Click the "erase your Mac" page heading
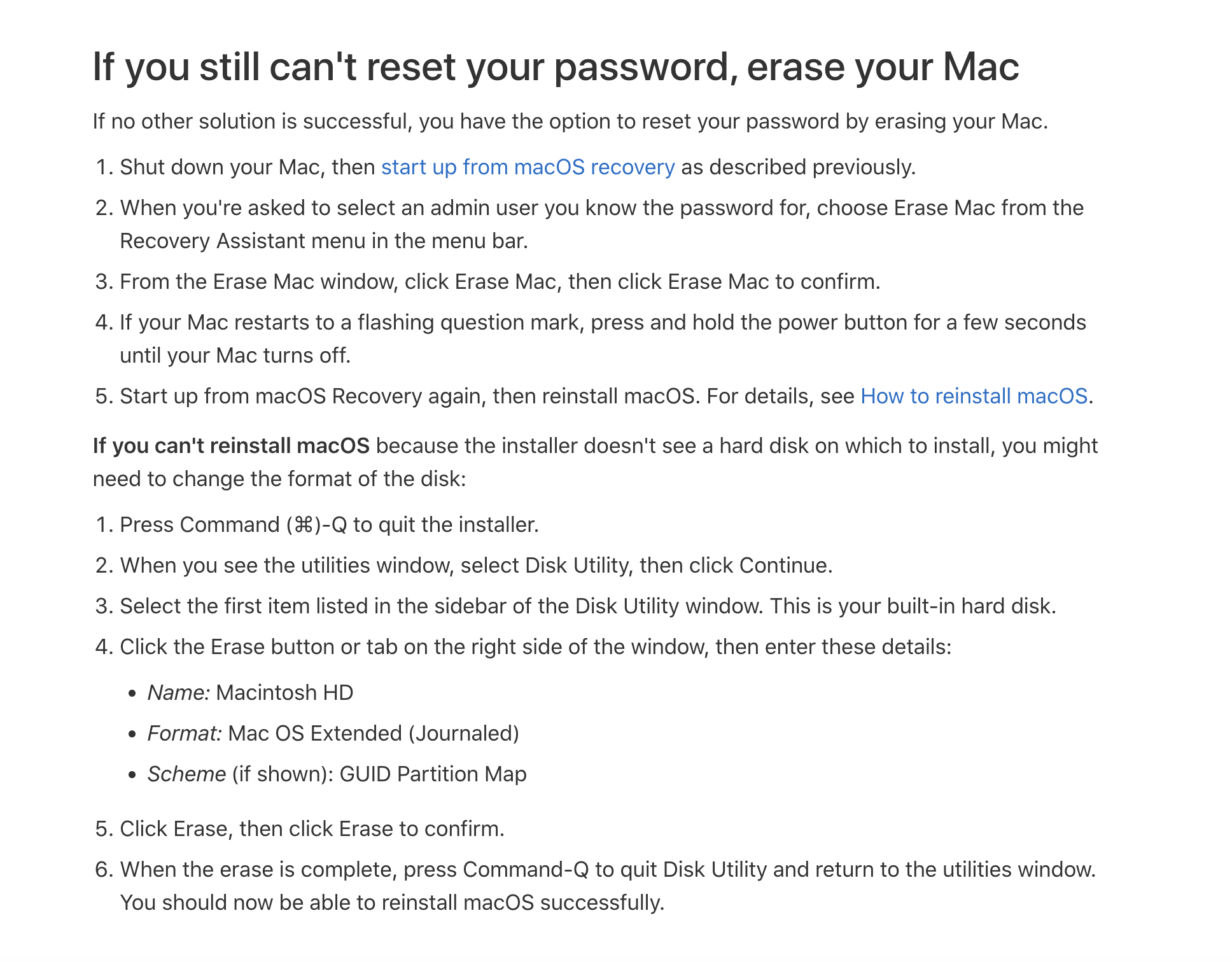The width and height of the screenshot is (1232, 962). (555, 67)
